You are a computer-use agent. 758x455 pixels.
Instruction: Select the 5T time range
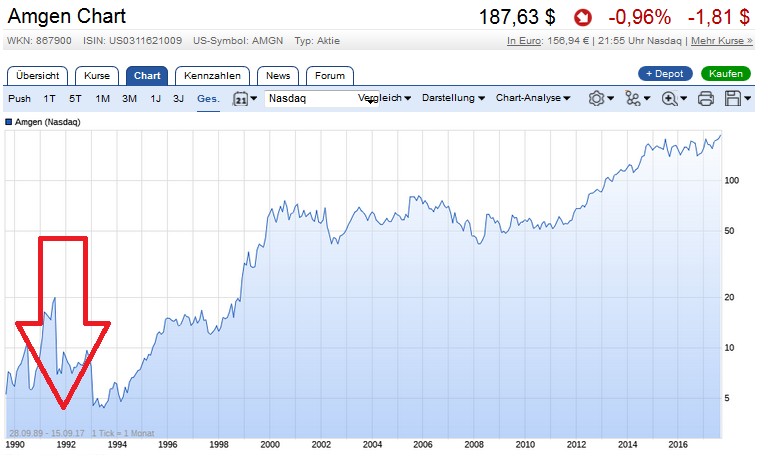click(x=75, y=99)
